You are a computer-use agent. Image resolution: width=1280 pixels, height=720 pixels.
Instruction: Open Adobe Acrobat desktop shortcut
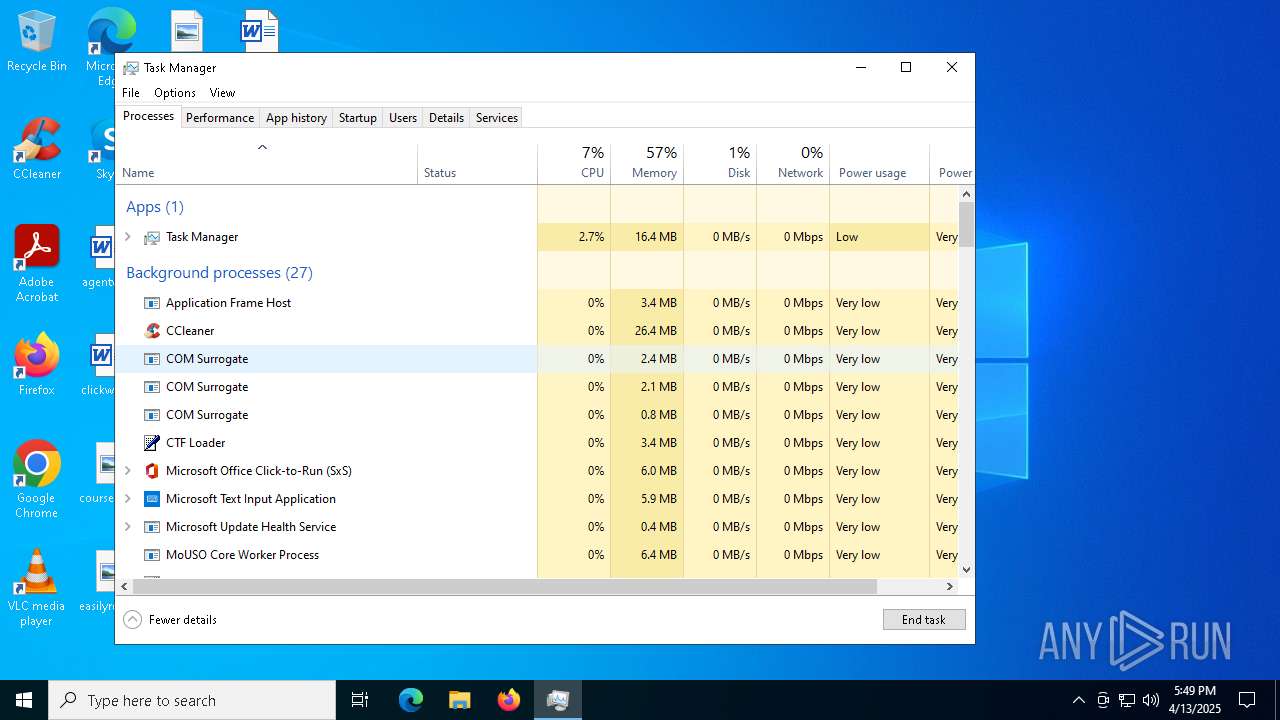pyautogui.click(x=37, y=264)
